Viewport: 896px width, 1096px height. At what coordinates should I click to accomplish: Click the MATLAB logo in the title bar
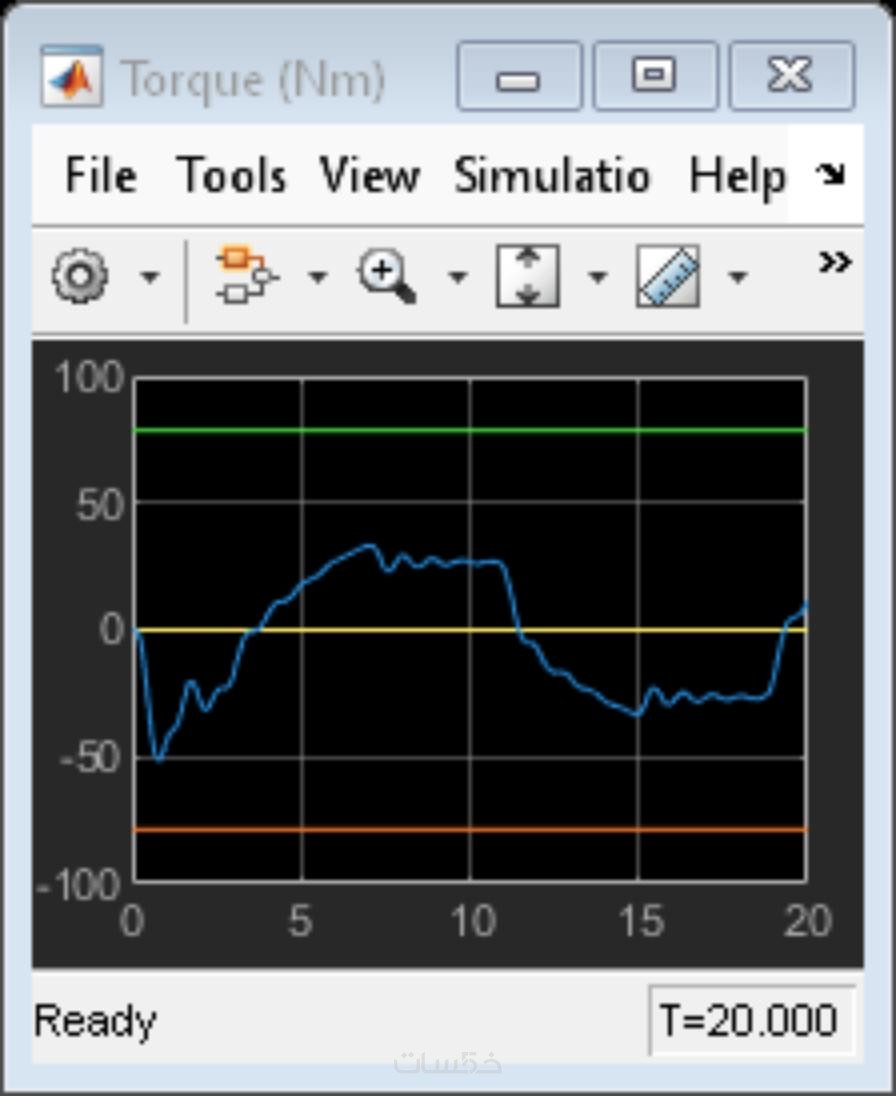pos(72,76)
